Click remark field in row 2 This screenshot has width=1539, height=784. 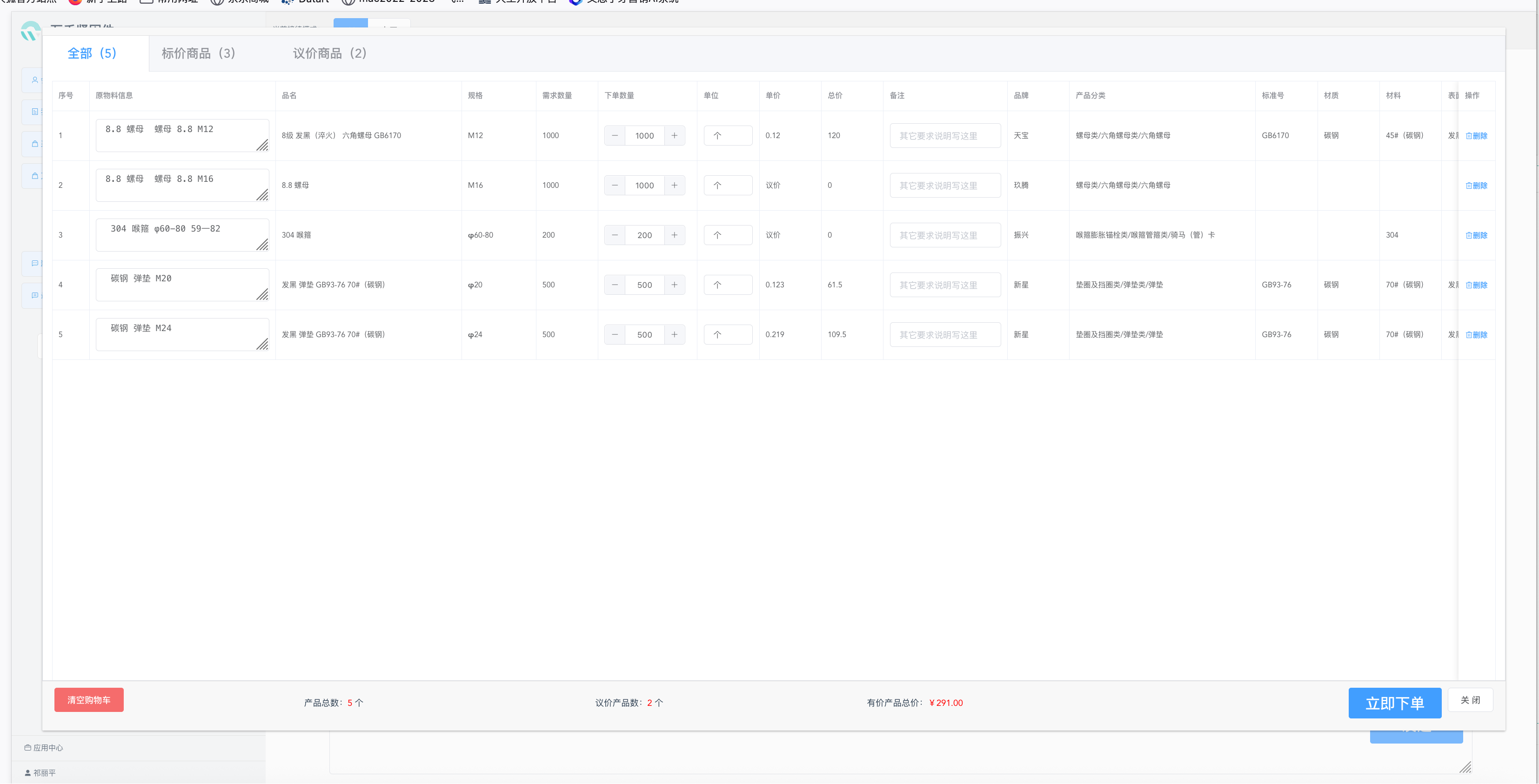pos(944,186)
